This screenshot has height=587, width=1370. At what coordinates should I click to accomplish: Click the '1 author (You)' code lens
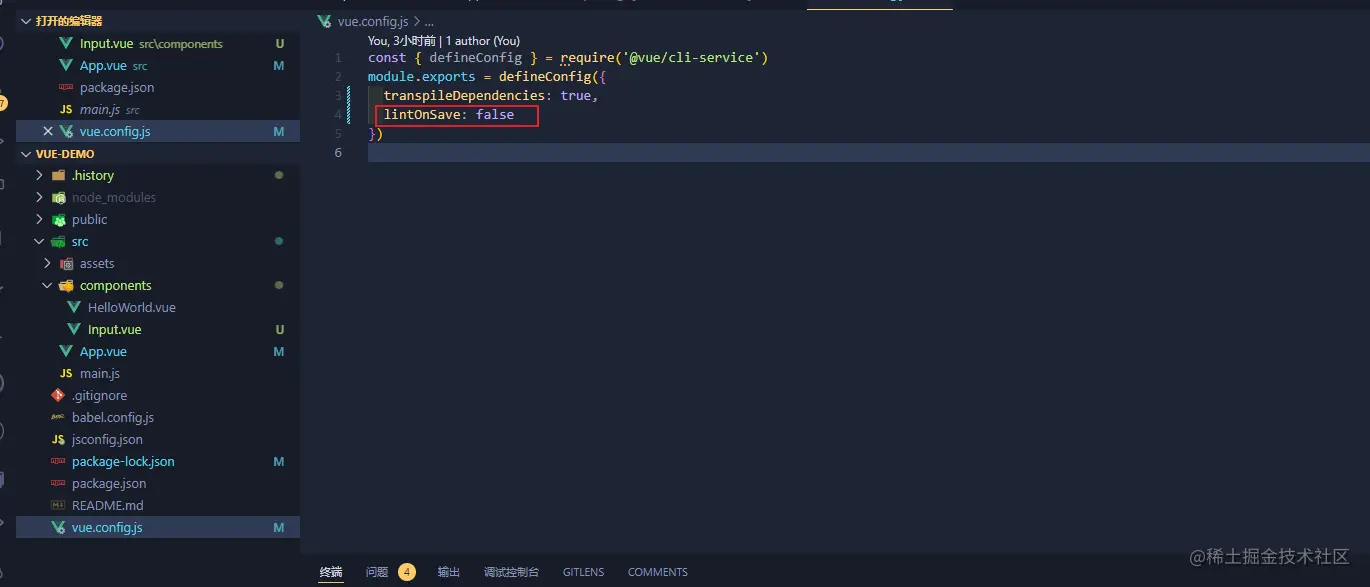pyautogui.click(x=483, y=41)
